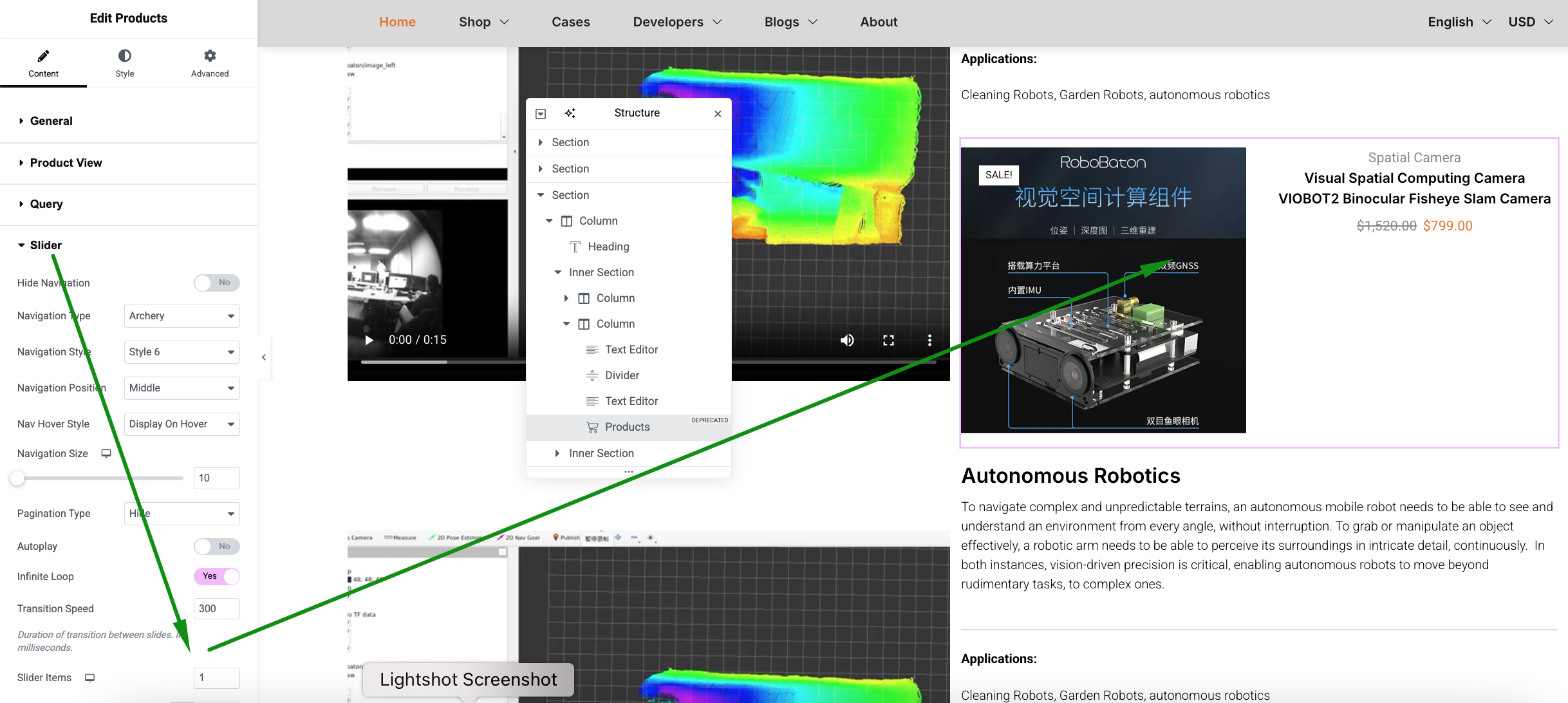Click the responsive device icon beside Slider Items
1568x703 pixels.
(x=90, y=677)
